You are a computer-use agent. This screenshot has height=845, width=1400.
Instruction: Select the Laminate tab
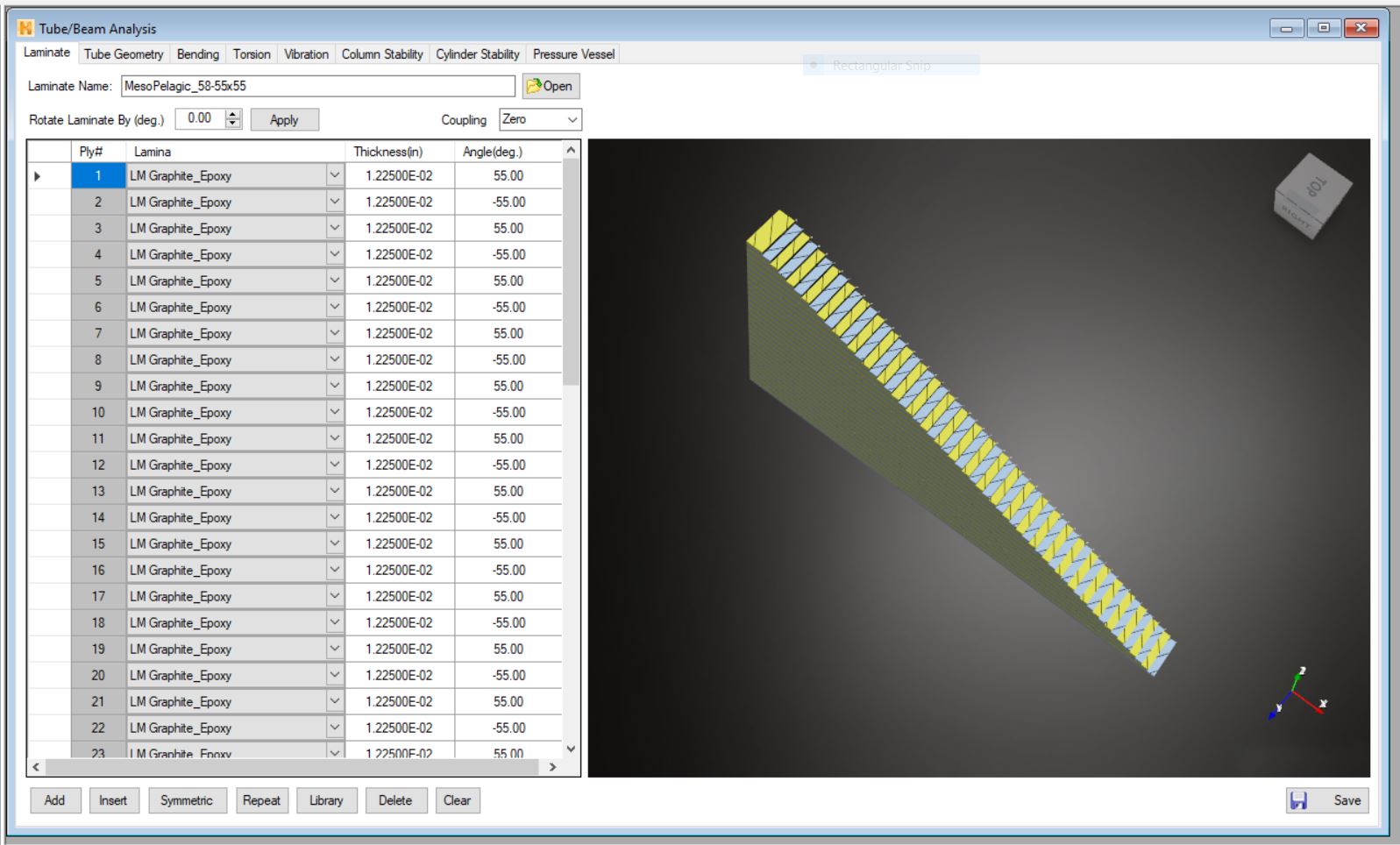point(46,53)
